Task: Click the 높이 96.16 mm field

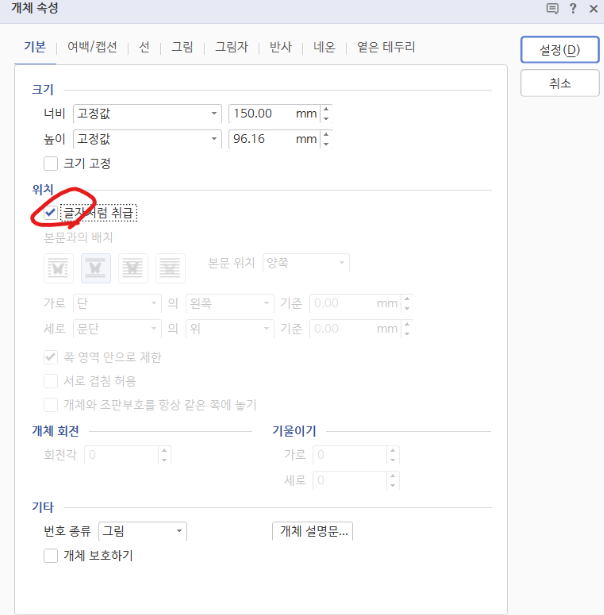Action: (x=275, y=139)
